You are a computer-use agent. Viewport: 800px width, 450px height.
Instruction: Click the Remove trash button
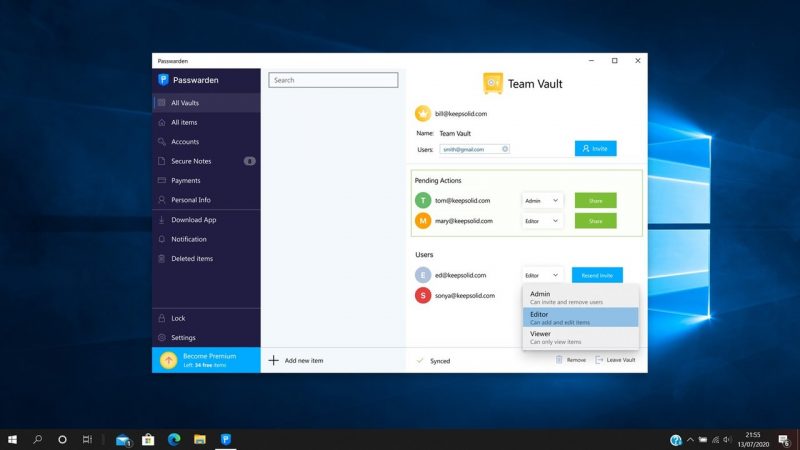coord(571,360)
